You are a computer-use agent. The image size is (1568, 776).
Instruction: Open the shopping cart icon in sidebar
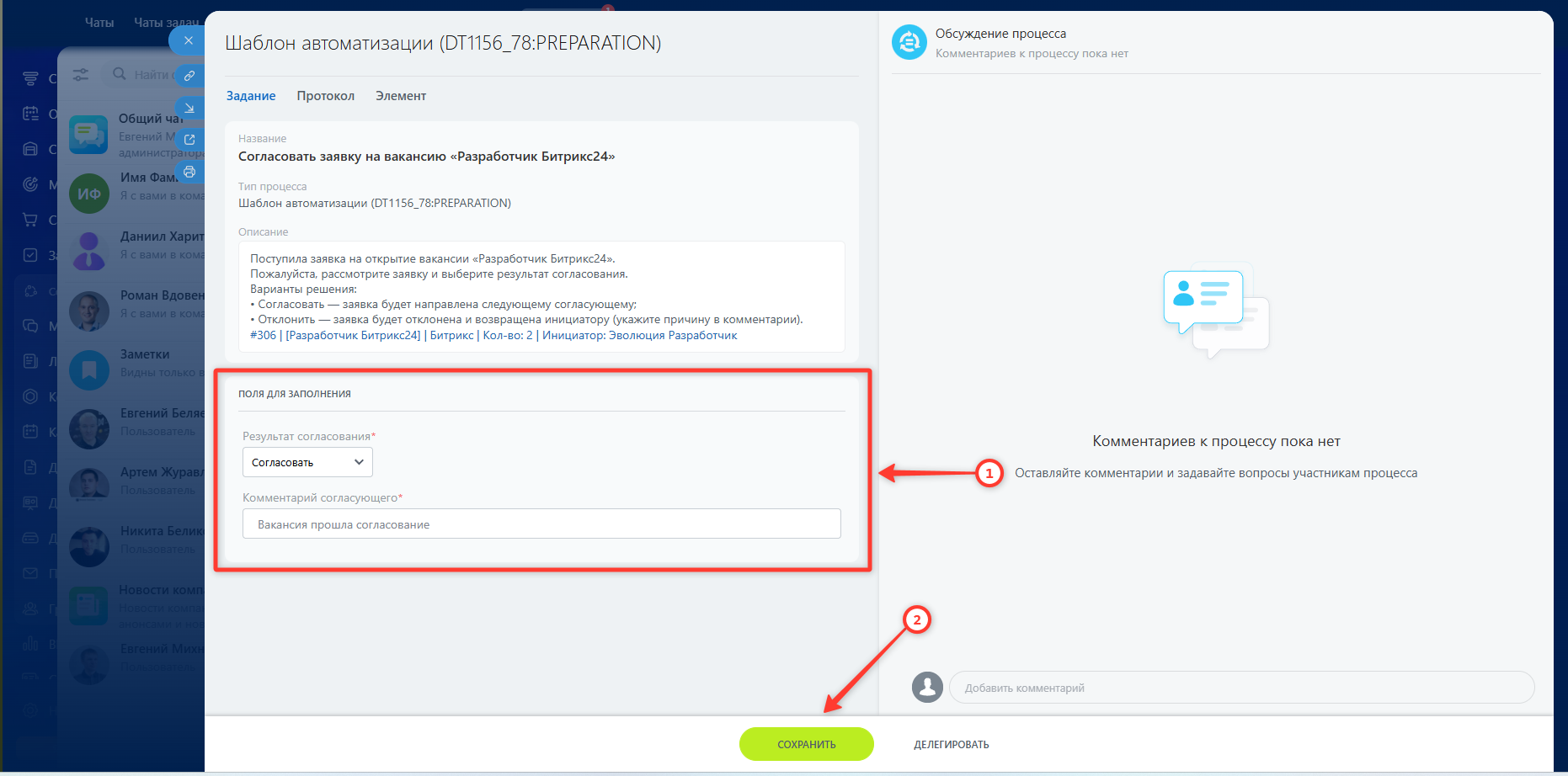tap(30, 220)
